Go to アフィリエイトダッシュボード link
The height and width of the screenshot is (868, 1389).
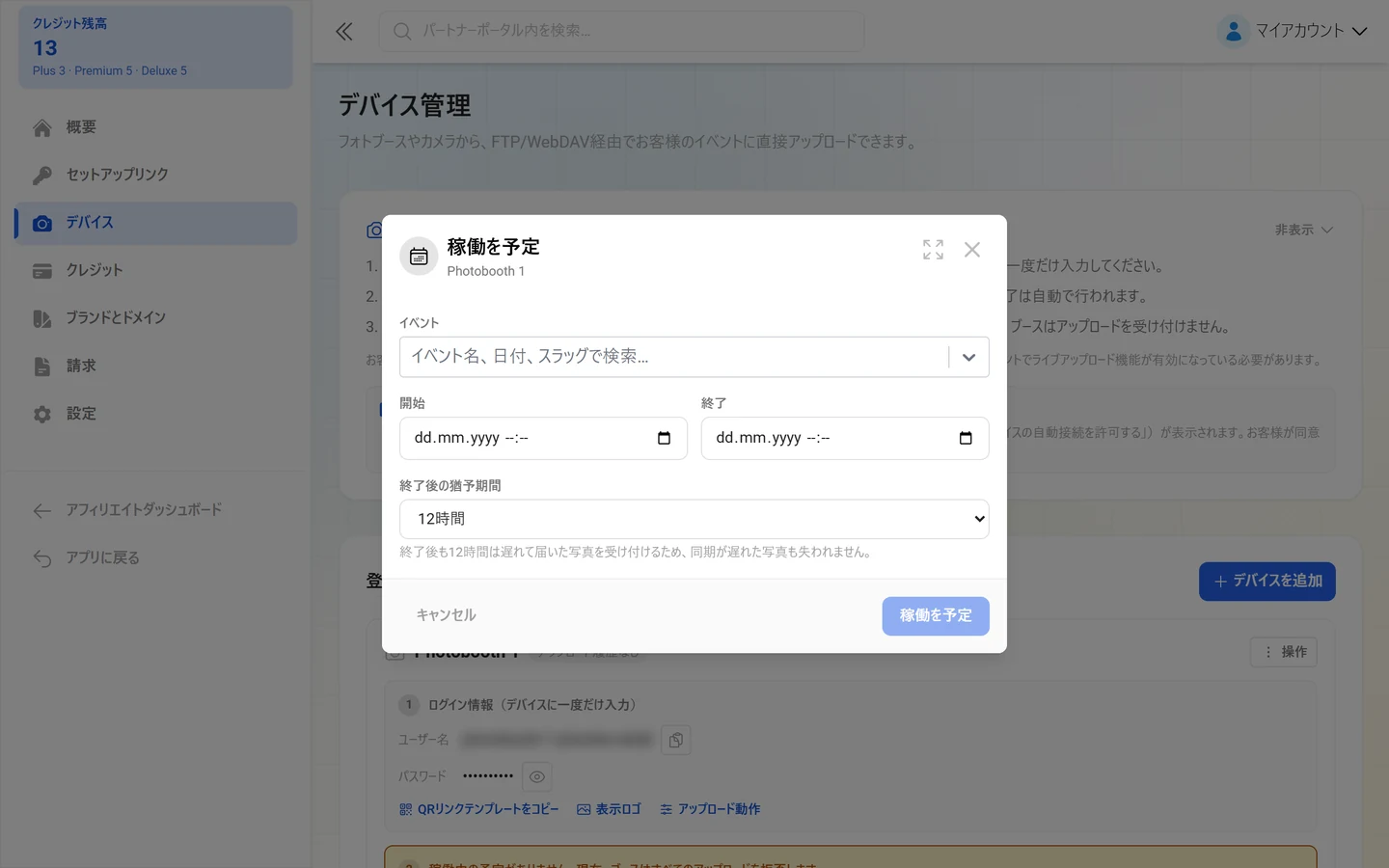(155, 510)
